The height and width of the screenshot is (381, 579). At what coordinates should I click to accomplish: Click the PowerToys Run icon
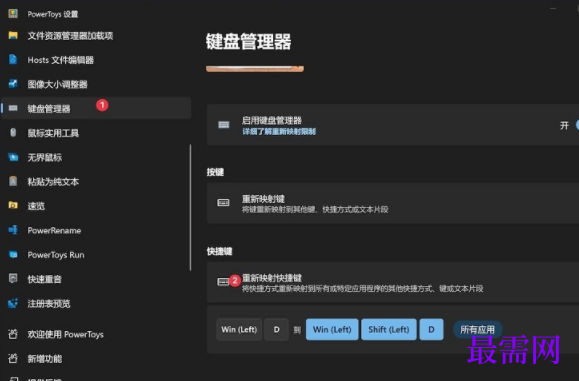[x=13, y=254]
